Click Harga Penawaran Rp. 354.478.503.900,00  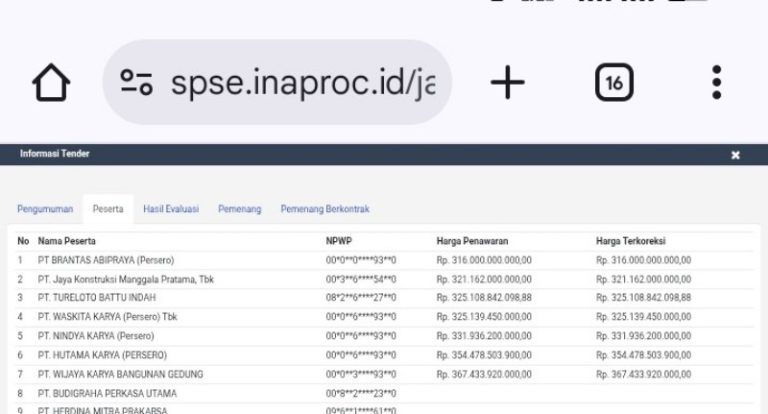tap(484, 355)
